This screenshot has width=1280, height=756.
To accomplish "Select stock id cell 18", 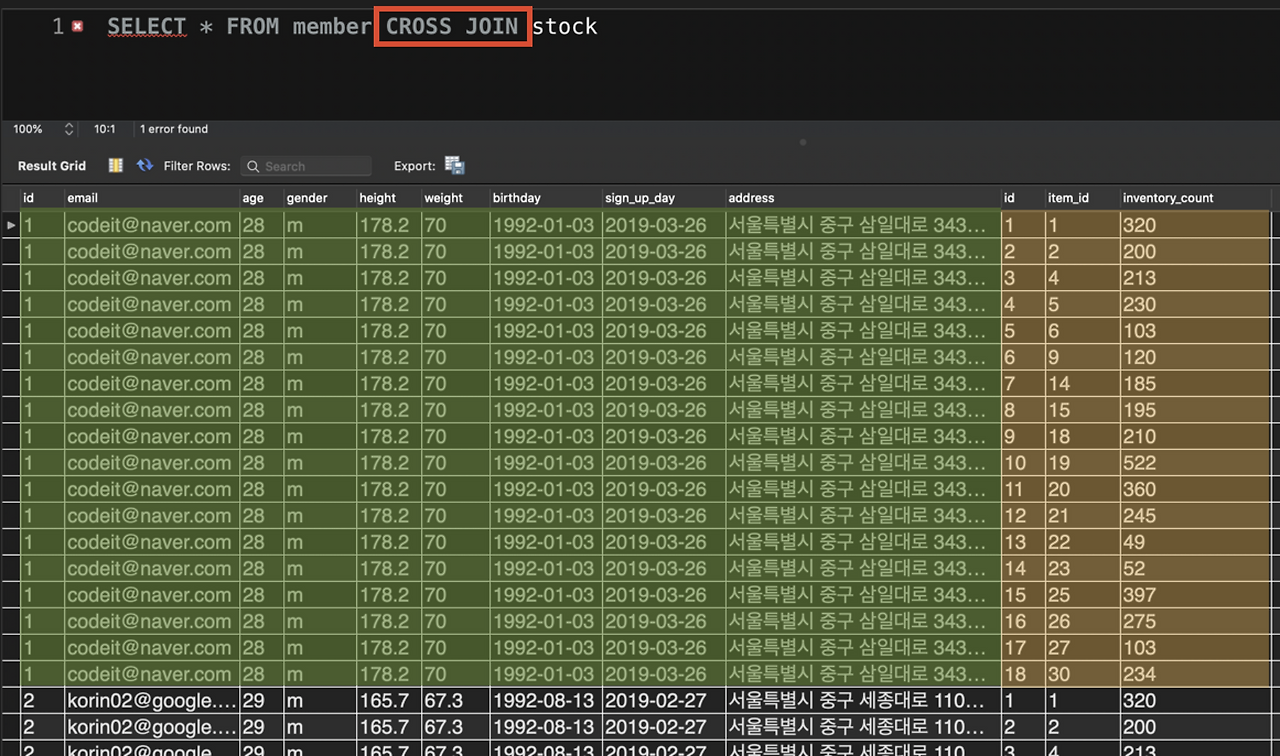I will (x=1023, y=674).
